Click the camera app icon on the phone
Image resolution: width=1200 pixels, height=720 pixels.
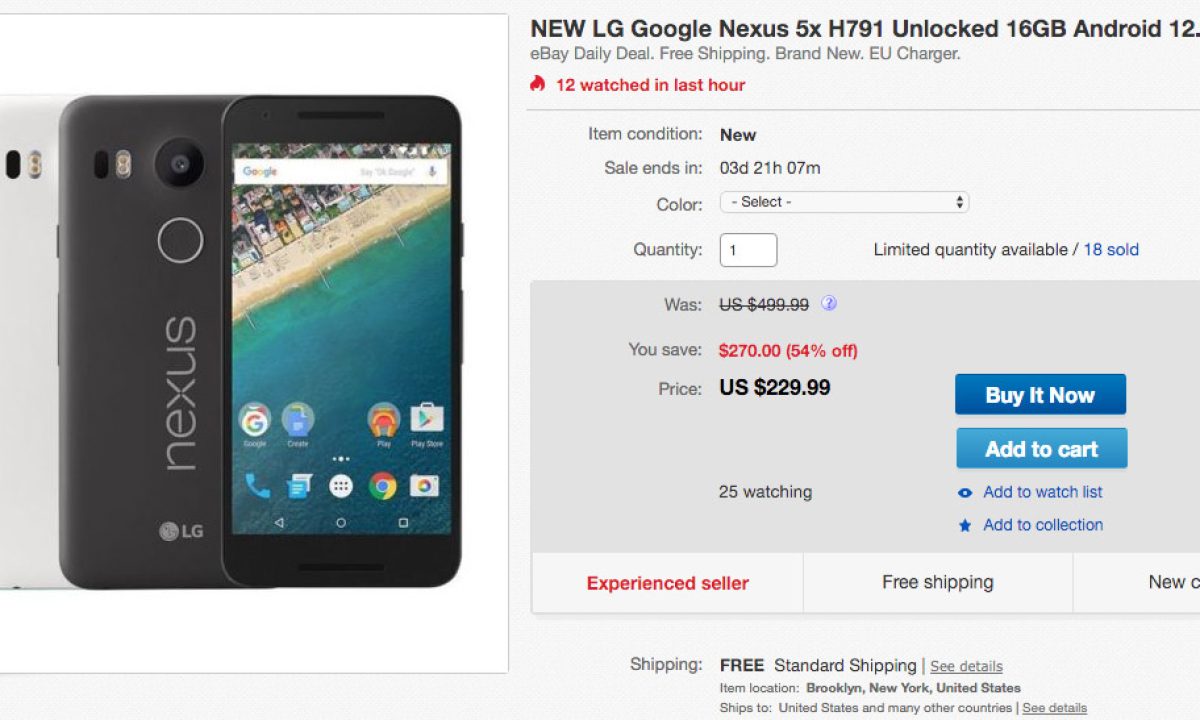click(x=424, y=486)
